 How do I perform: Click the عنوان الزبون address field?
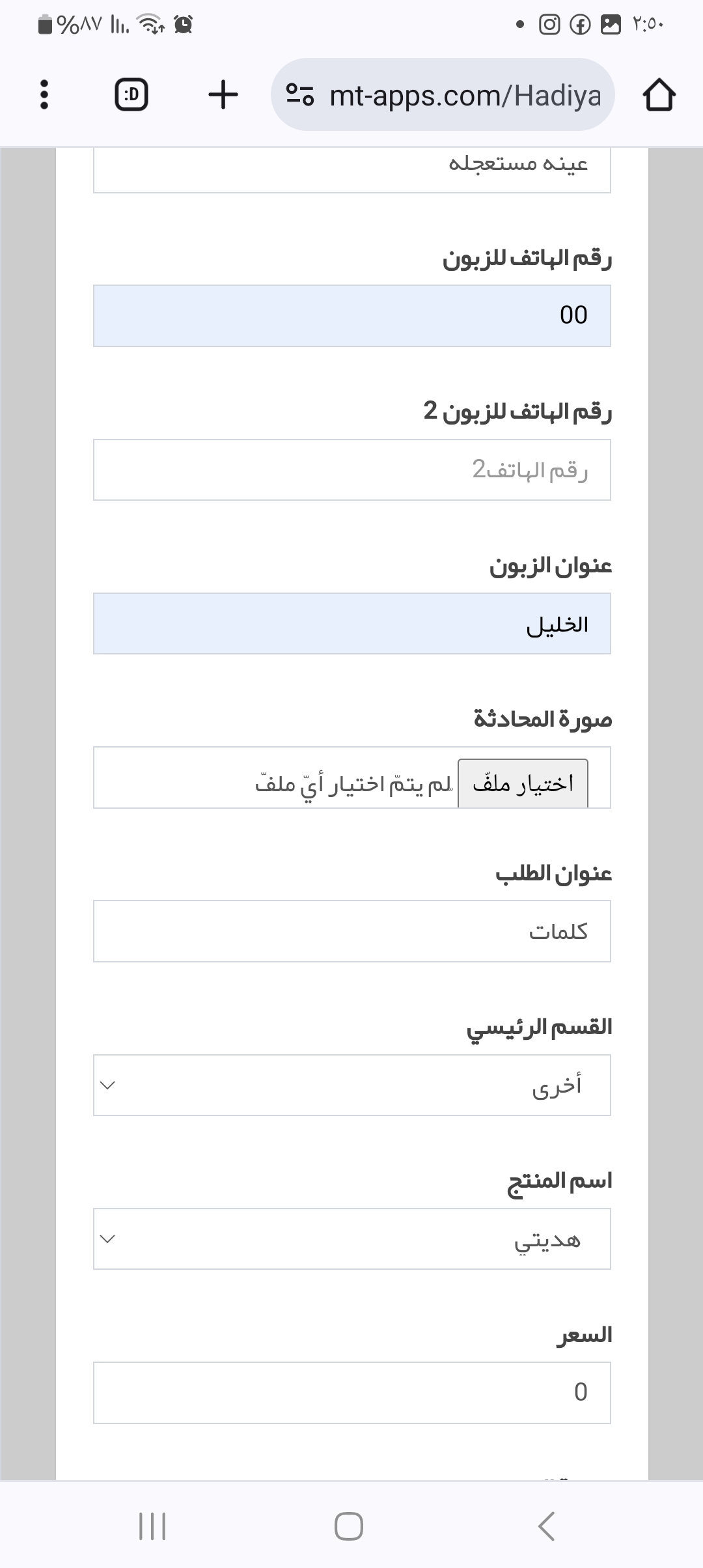pyautogui.click(x=351, y=623)
